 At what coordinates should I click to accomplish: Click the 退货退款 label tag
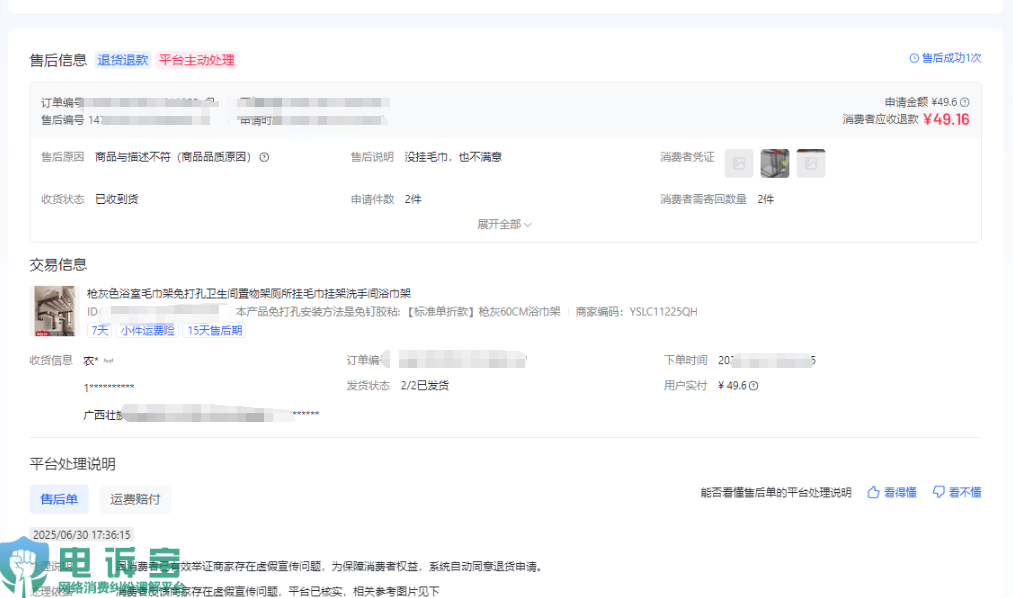coord(123,60)
